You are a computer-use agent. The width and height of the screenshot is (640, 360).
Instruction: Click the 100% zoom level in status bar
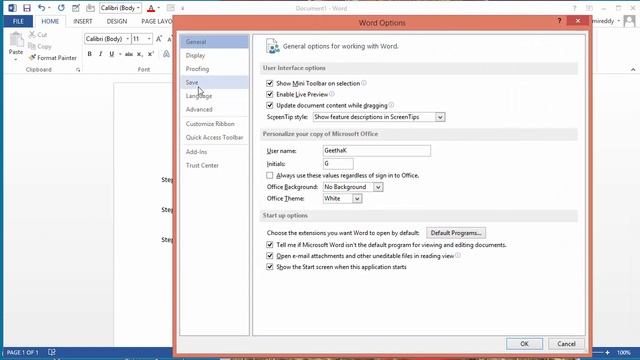624,352
